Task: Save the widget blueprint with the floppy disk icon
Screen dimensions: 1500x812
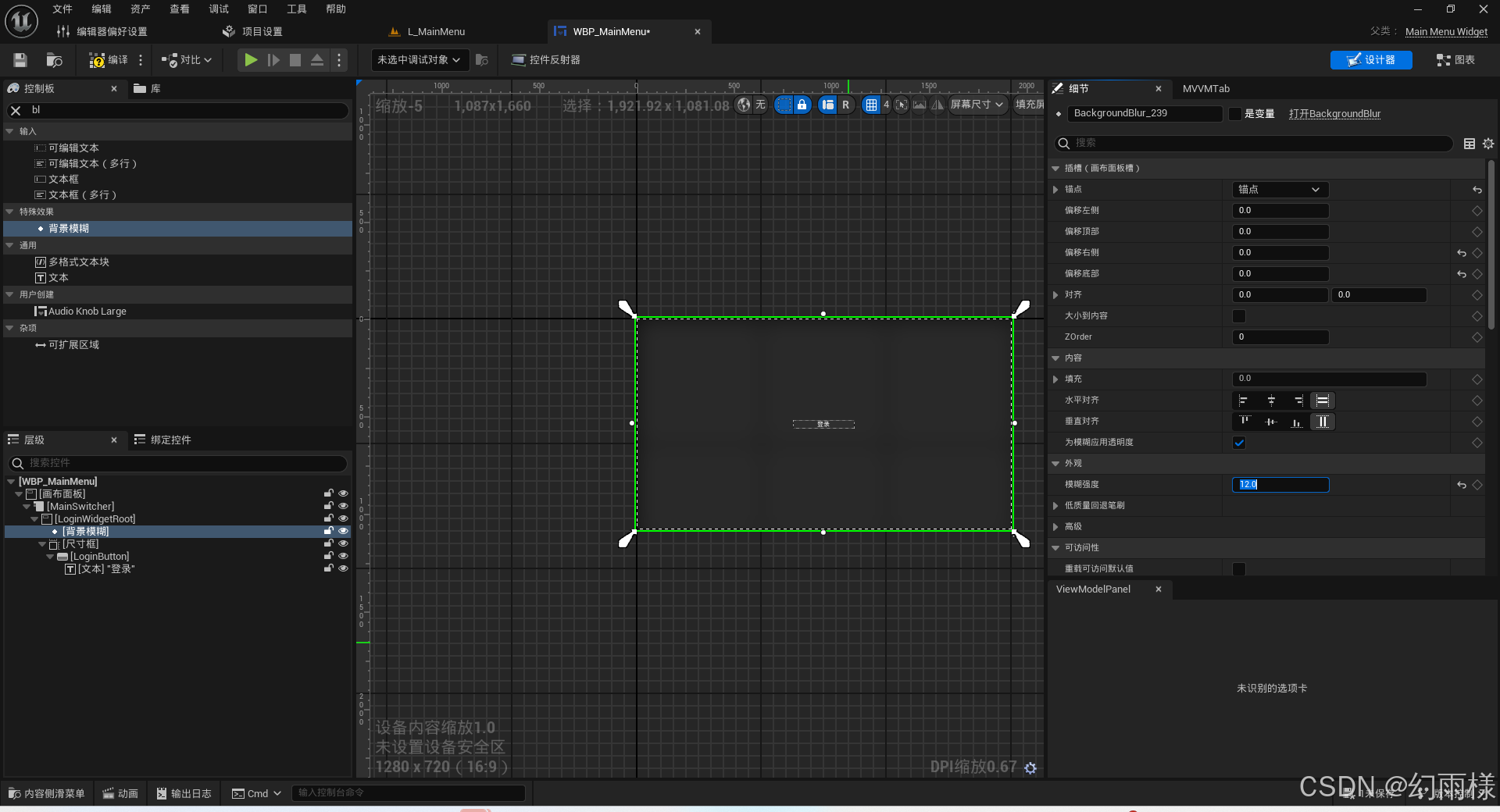Action: point(20,60)
